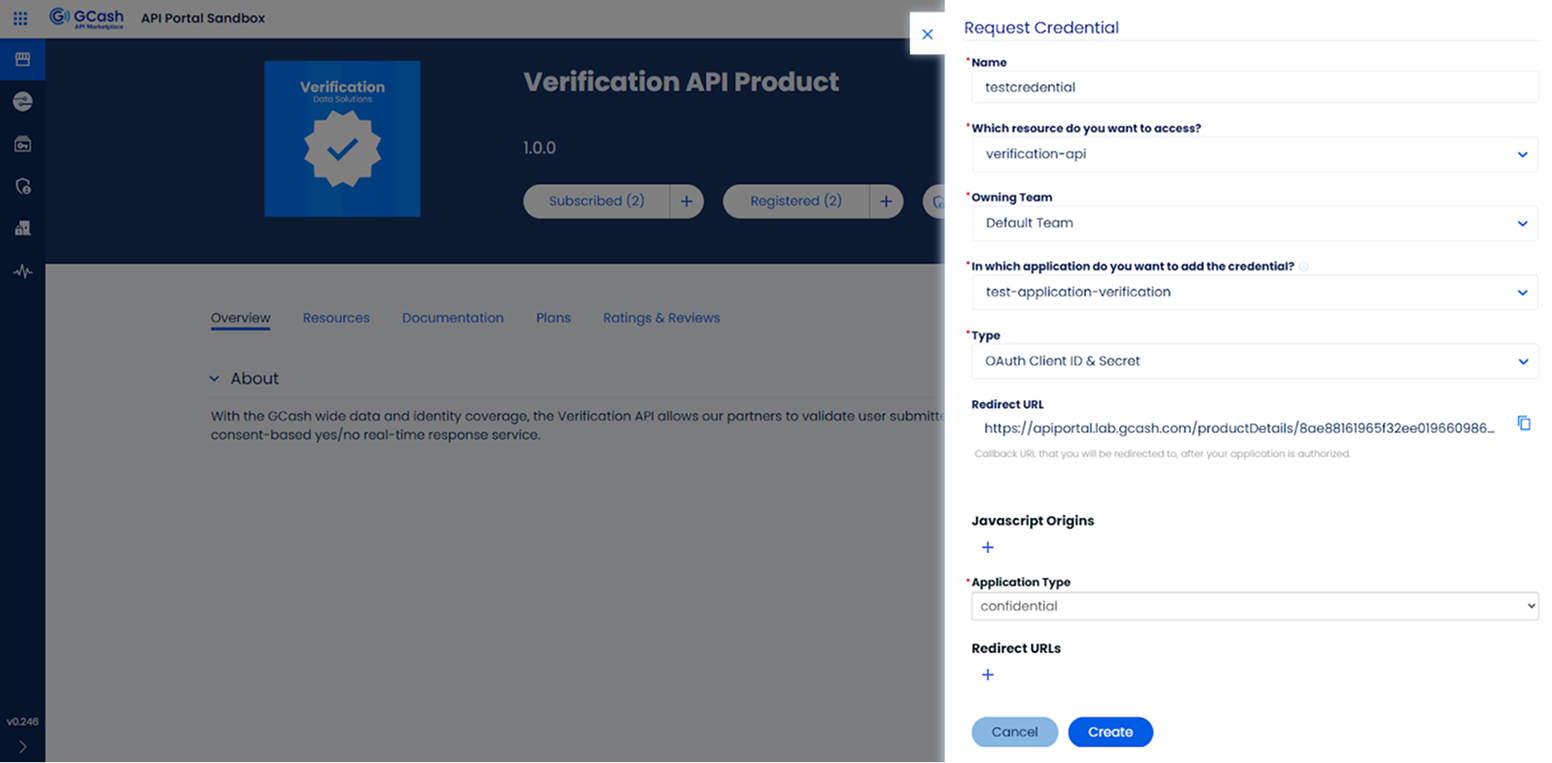Switch to the Overview tab

240,318
